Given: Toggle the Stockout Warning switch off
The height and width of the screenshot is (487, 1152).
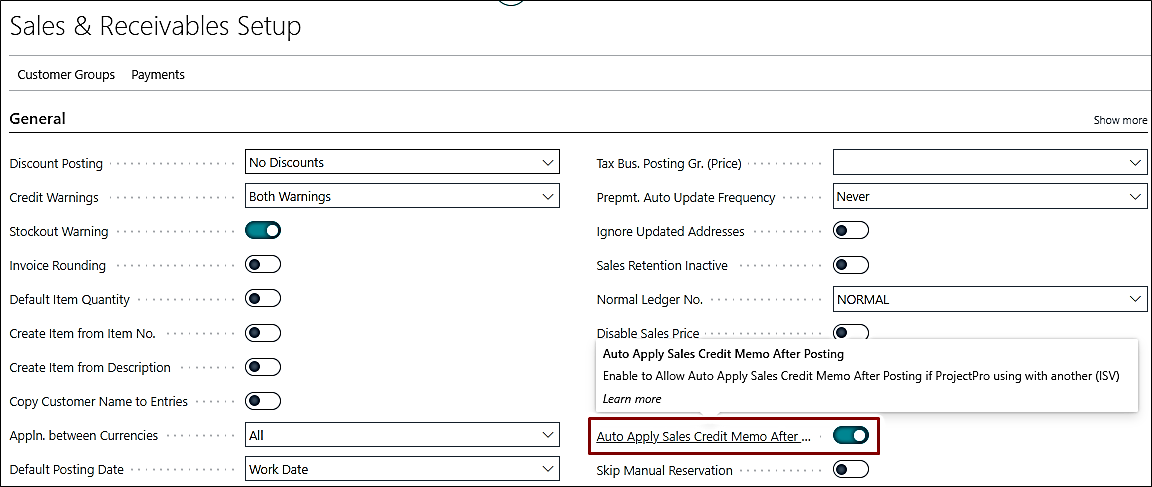Looking at the screenshot, I should click(263, 231).
